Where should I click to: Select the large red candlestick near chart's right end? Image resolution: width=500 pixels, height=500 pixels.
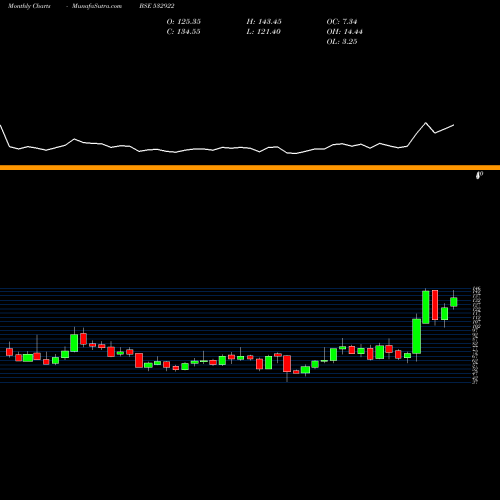(435, 305)
